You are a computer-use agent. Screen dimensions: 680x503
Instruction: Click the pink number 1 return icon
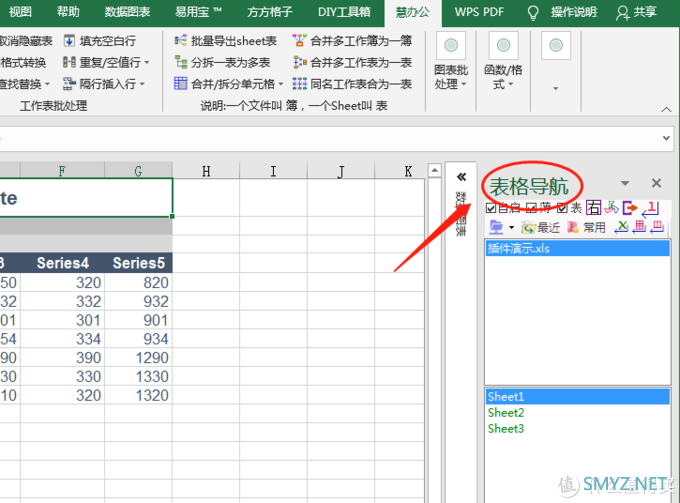[650, 209]
